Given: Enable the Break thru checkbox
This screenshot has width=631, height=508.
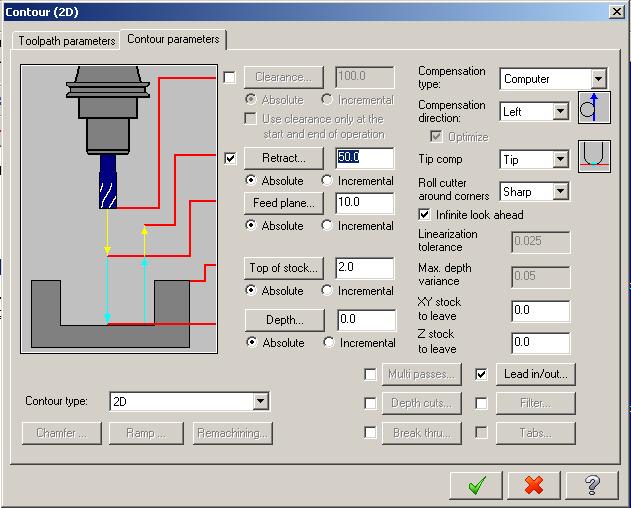Looking at the screenshot, I should coord(370,433).
